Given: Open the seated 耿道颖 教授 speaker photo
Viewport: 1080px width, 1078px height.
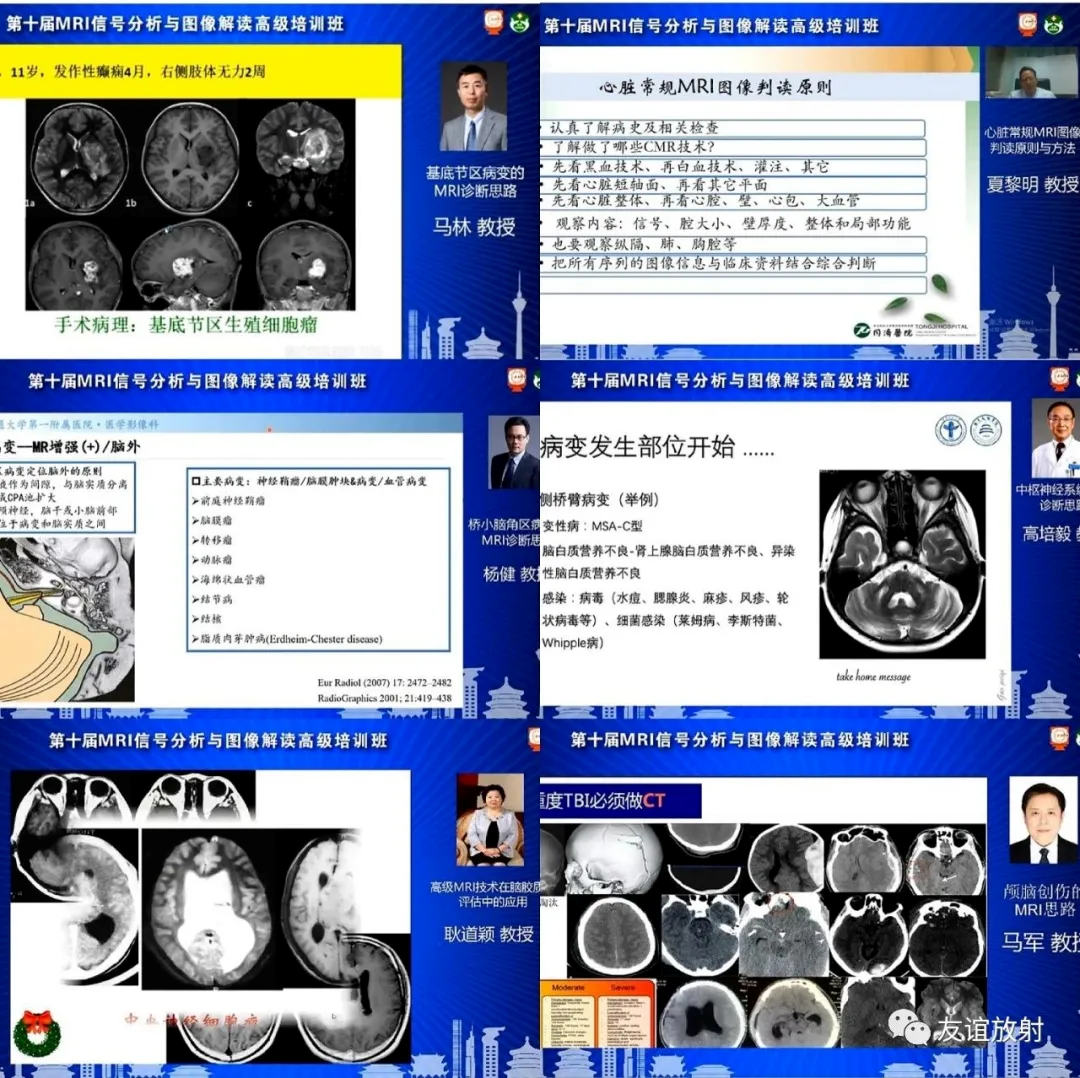Looking at the screenshot, I should [x=490, y=820].
